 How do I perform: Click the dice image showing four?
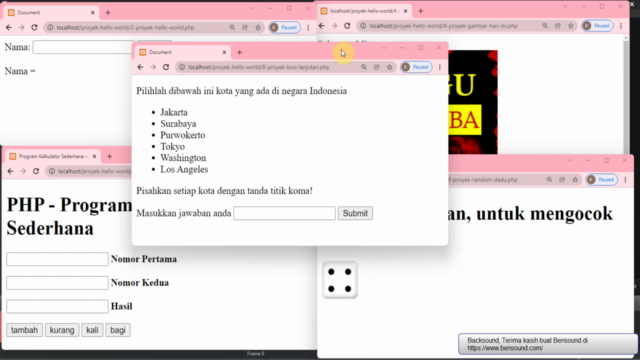coord(340,280)
